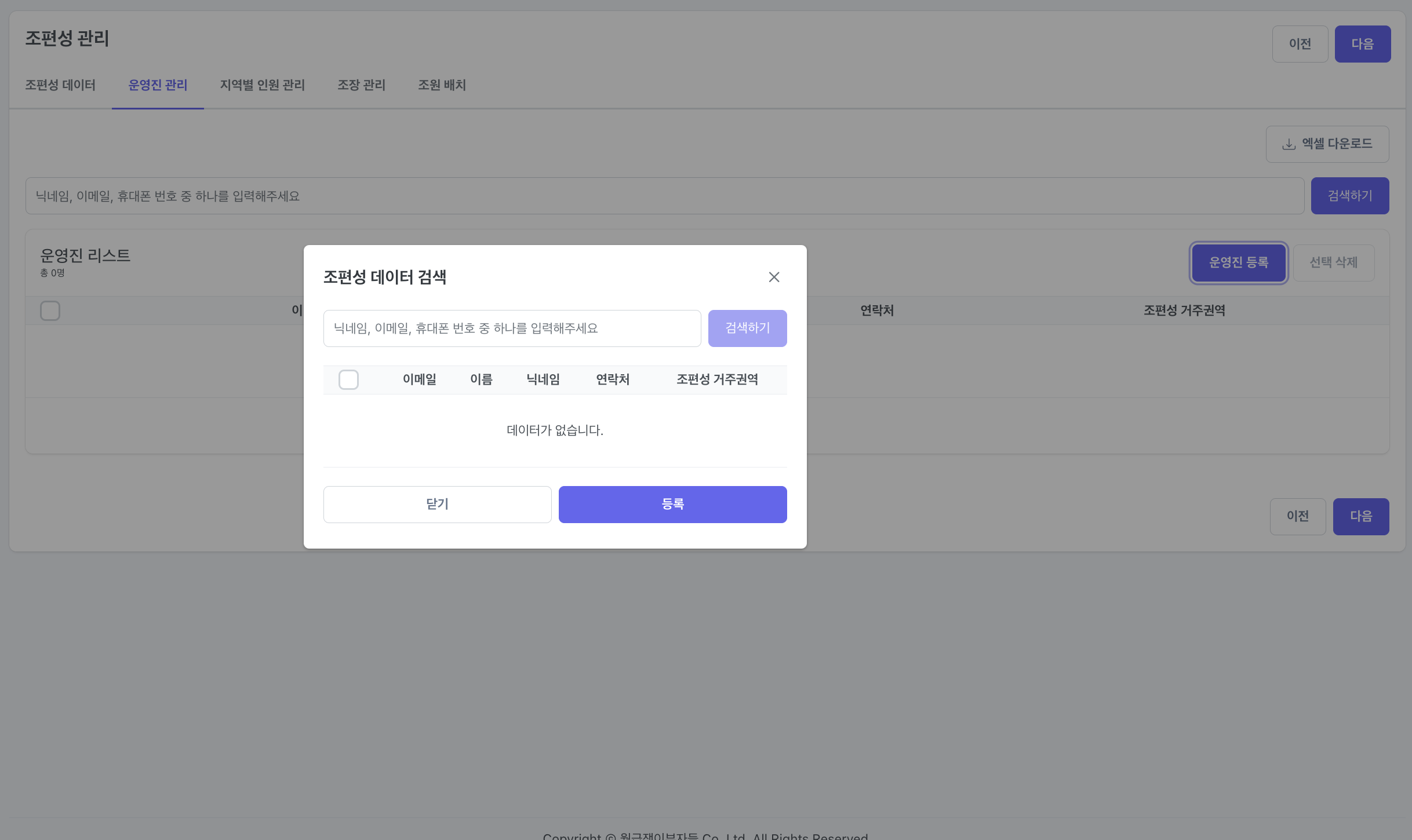Switch to the 조편성 데이터 tab
The image size is (1412, 840).
pos(60,85)
